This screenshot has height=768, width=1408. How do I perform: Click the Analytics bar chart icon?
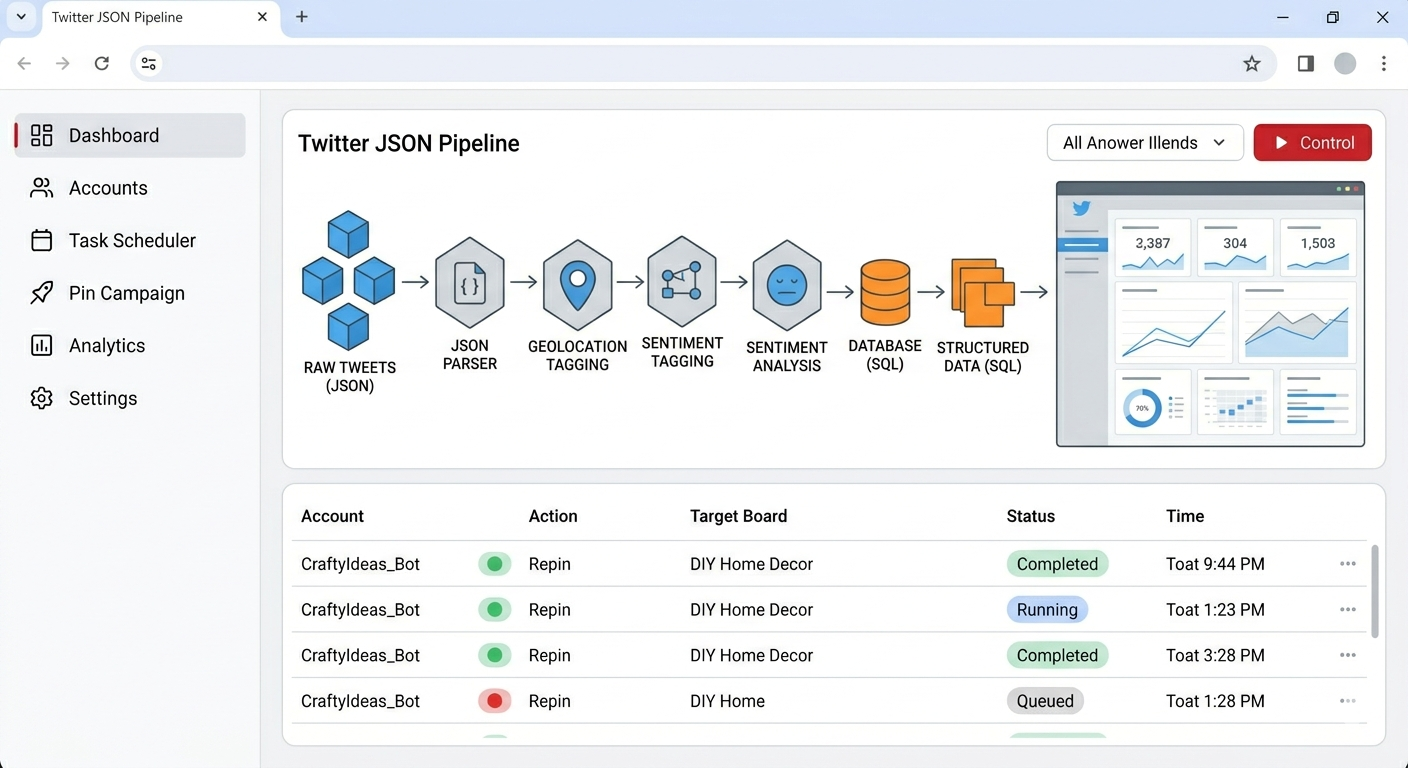[x=41, y=345]
